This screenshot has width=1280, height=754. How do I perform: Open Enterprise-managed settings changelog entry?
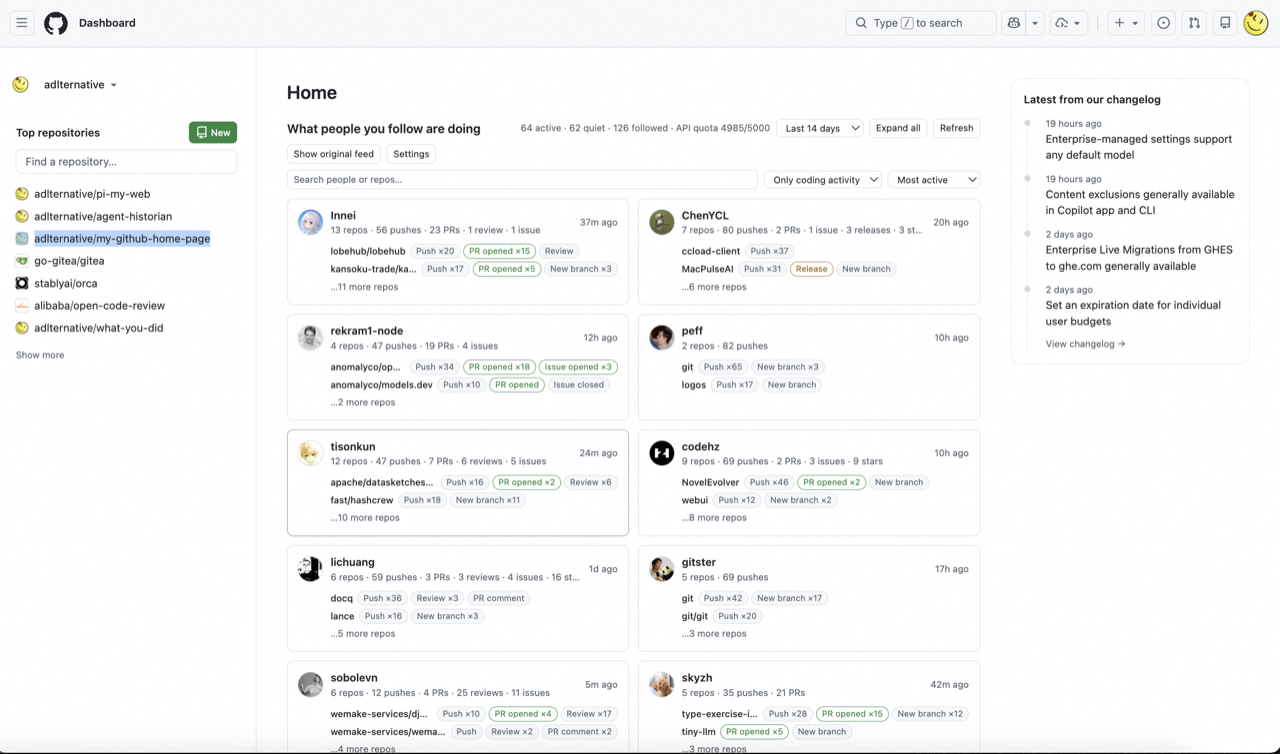[1139, 147]
